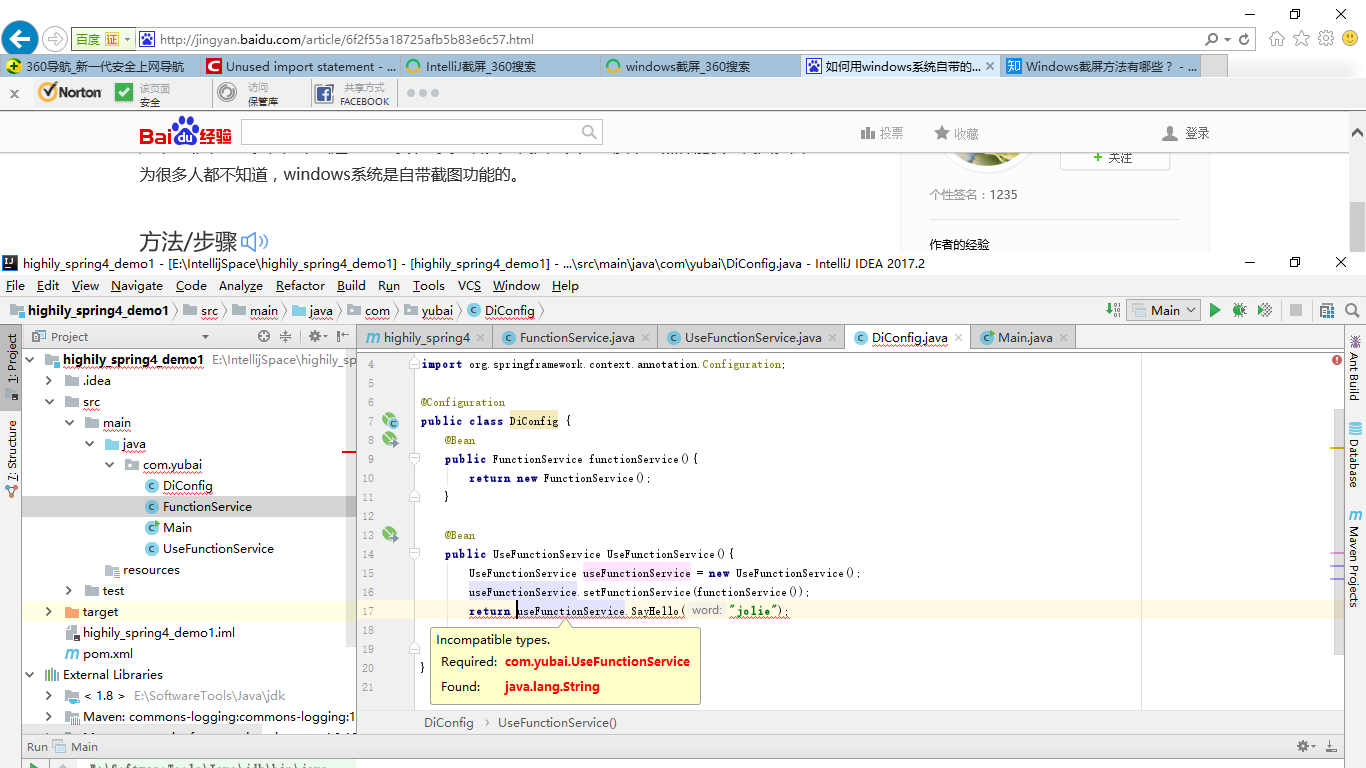Expand the < 1.8 > JDK library node

[49, 696]
